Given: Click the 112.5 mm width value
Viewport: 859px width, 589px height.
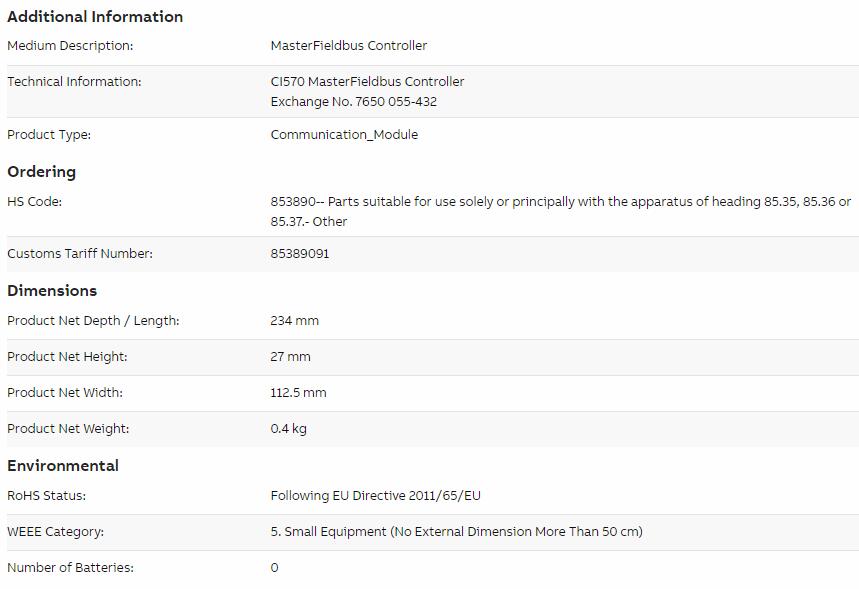Looking at the screenshot, I should [x=298, y=393].
